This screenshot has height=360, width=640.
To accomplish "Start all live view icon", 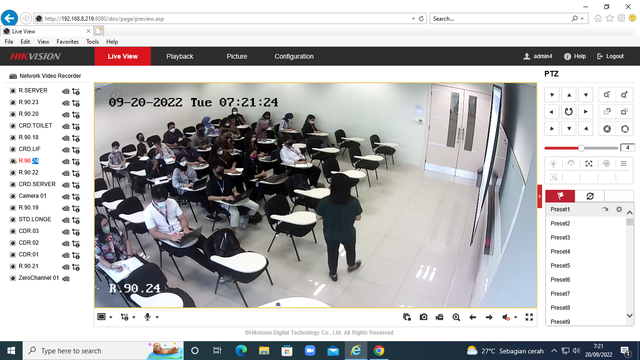I will [x=407, y=317].
